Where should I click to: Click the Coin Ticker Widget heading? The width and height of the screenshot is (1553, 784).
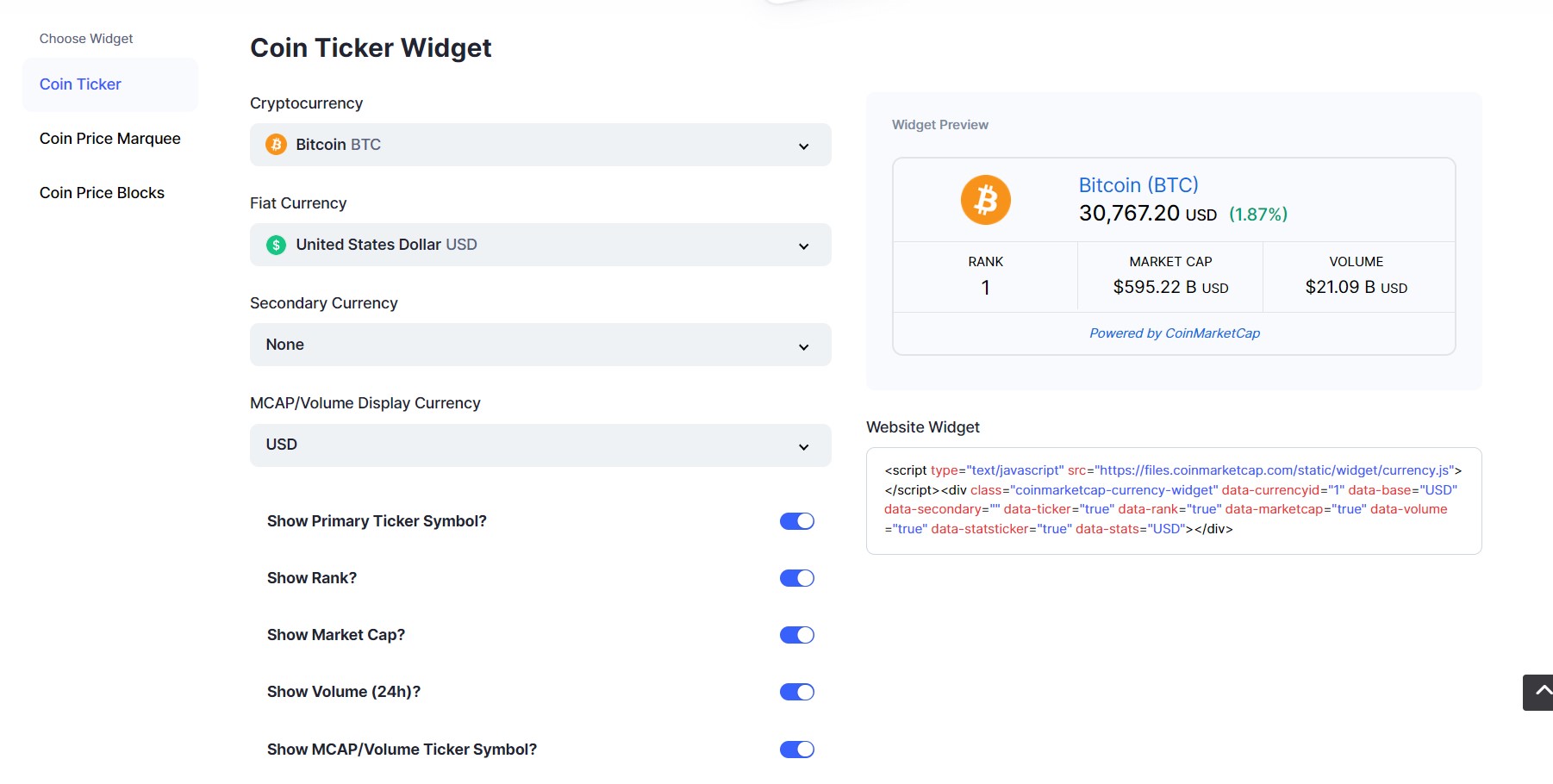371,48
